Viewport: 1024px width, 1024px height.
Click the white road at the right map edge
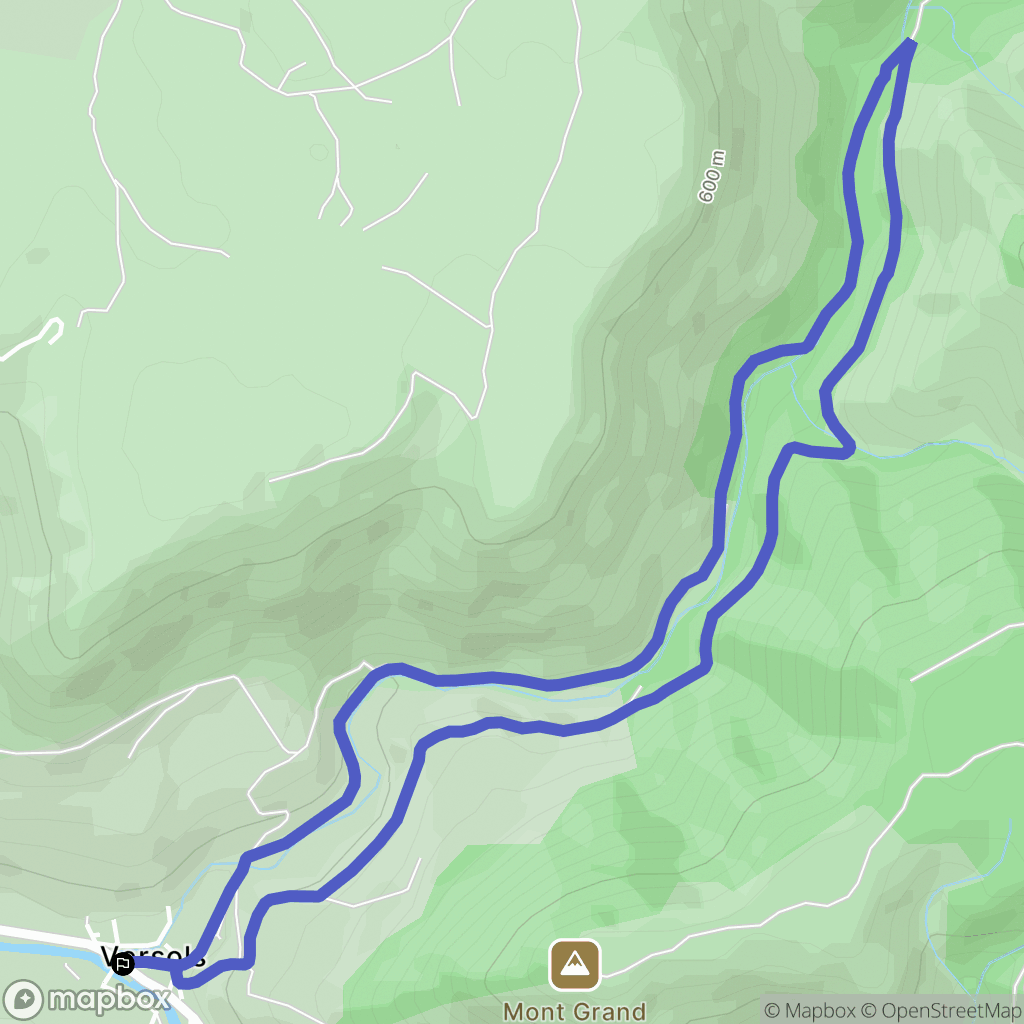tap(967, 652)
